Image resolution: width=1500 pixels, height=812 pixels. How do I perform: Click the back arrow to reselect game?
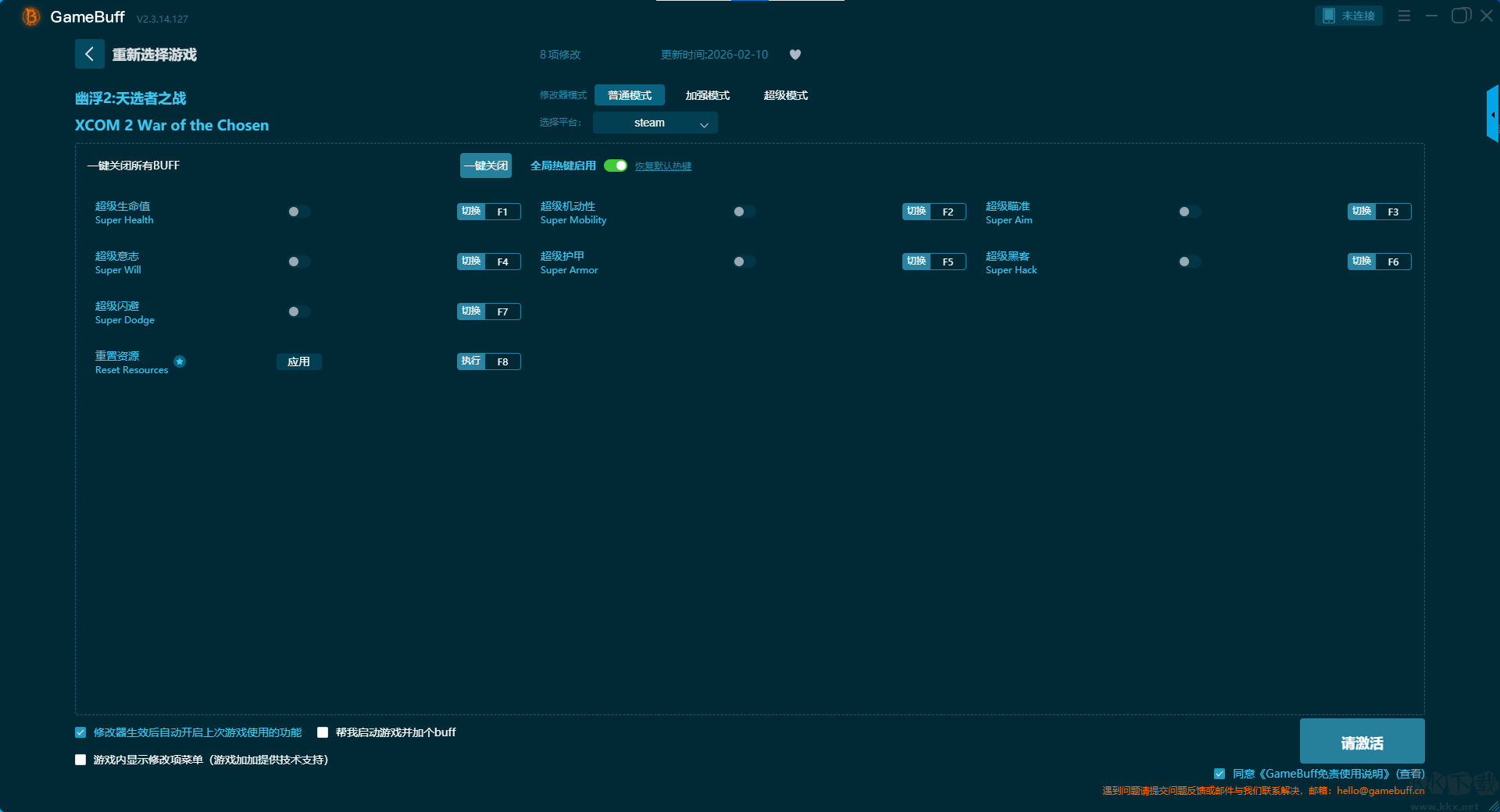[x=89, y=54]
